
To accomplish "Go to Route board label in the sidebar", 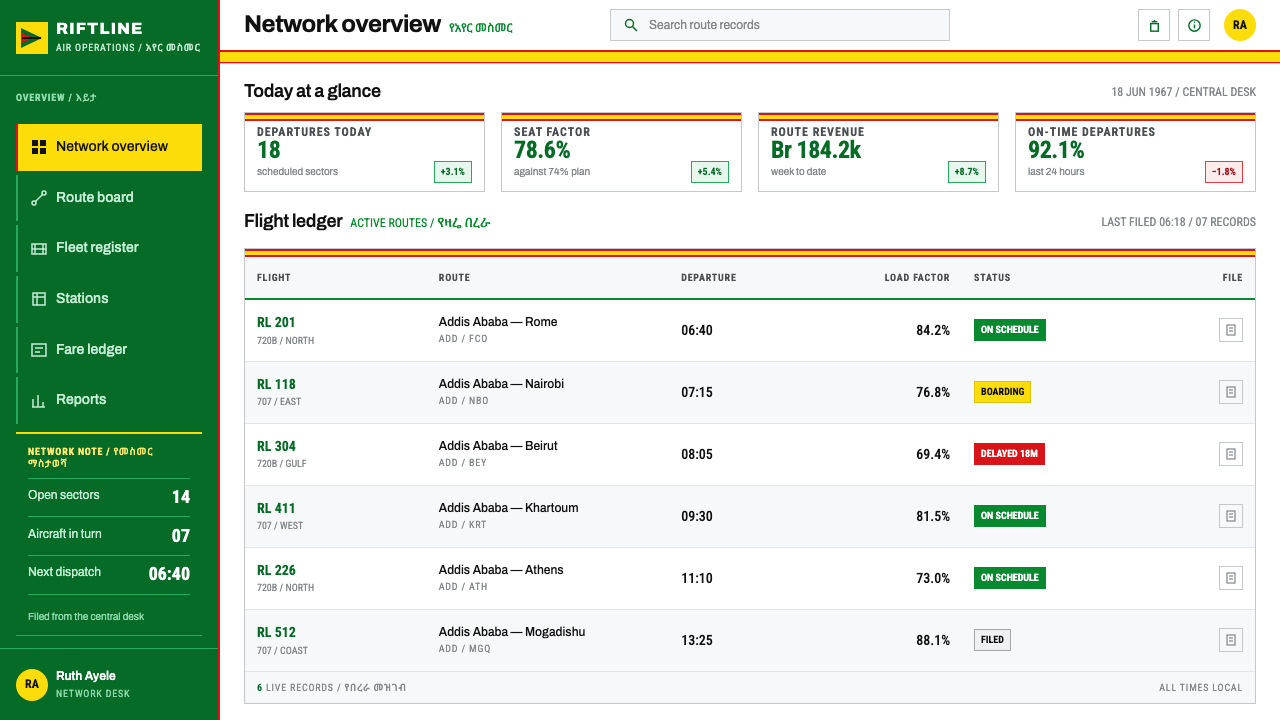I will click(x=95, y=197).
